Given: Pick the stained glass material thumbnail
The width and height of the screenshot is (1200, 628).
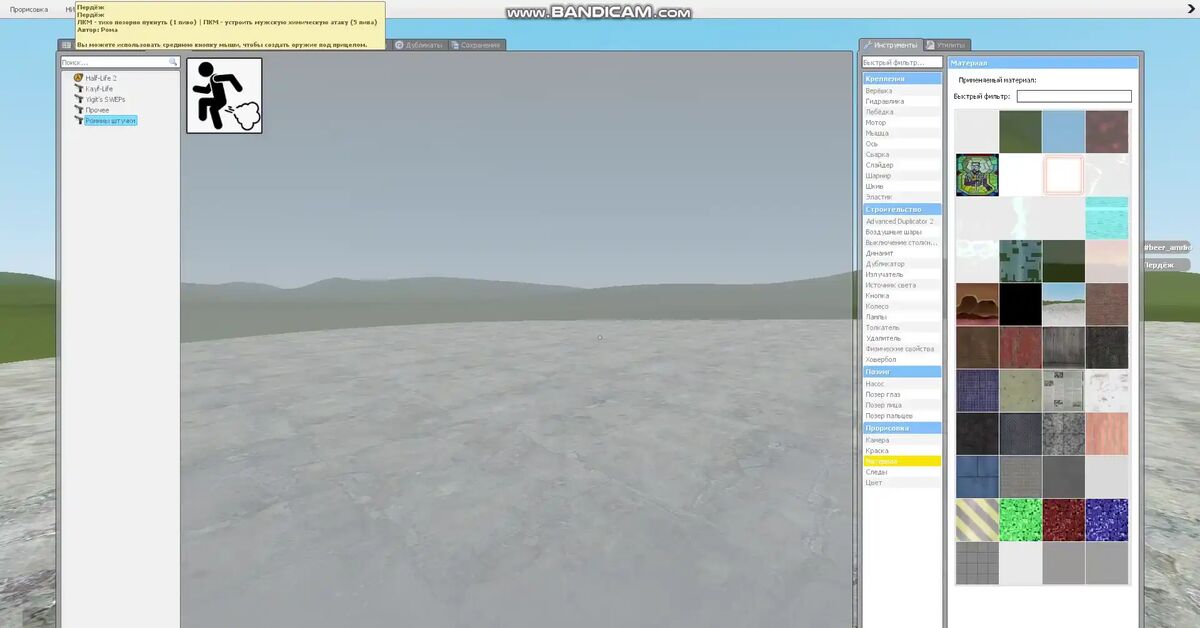Looking at the screenshot, I should coord(977,175).
